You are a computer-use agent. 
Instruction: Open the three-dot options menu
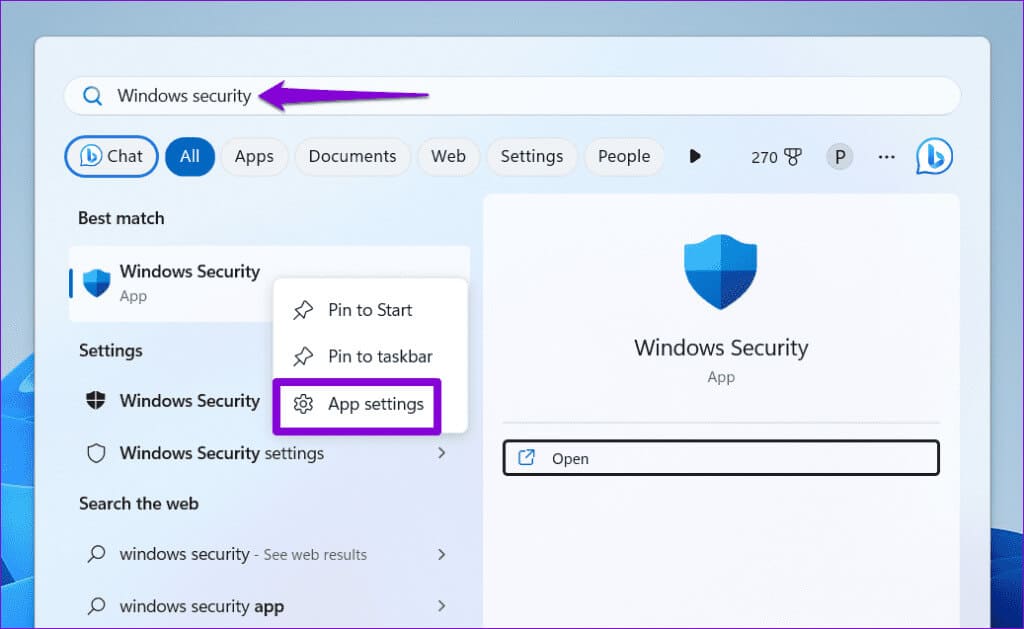886,157
